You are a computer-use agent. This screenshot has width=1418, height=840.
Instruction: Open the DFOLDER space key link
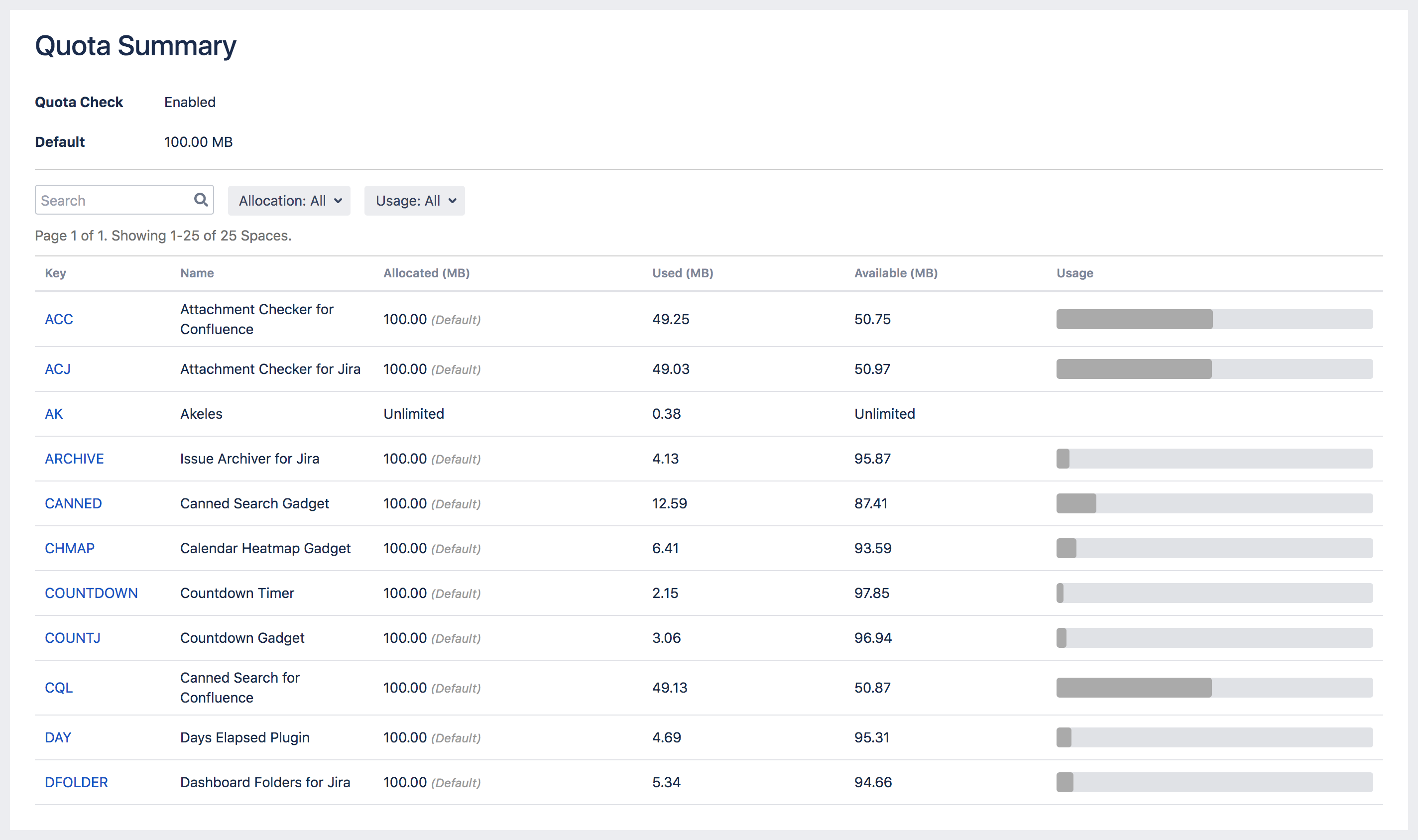[x=76, y=782]
